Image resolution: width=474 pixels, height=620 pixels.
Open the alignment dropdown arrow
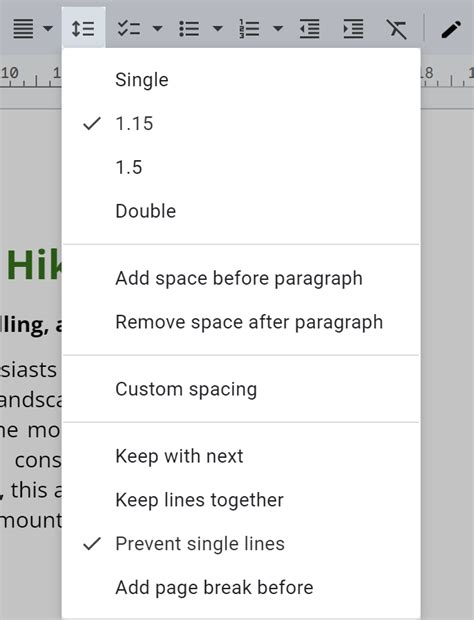[x=48, y=28]
